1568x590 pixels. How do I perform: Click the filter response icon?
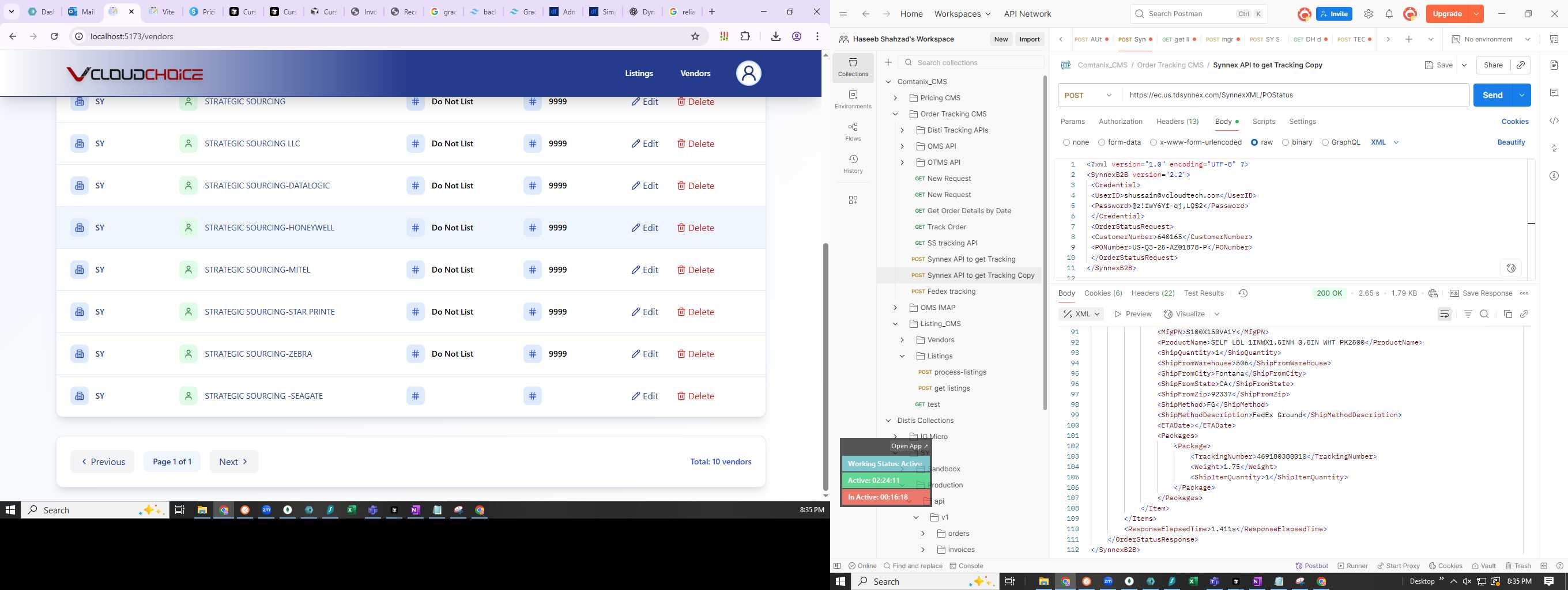[x=1468, y=314]
